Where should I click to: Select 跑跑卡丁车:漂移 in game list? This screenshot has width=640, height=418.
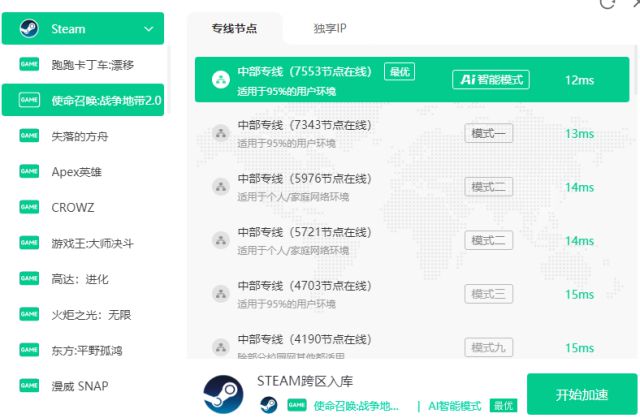[83, 64]
